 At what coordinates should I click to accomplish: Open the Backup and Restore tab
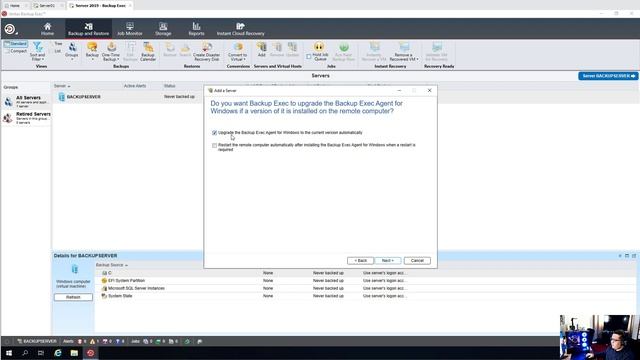click(x=89, y=29)
